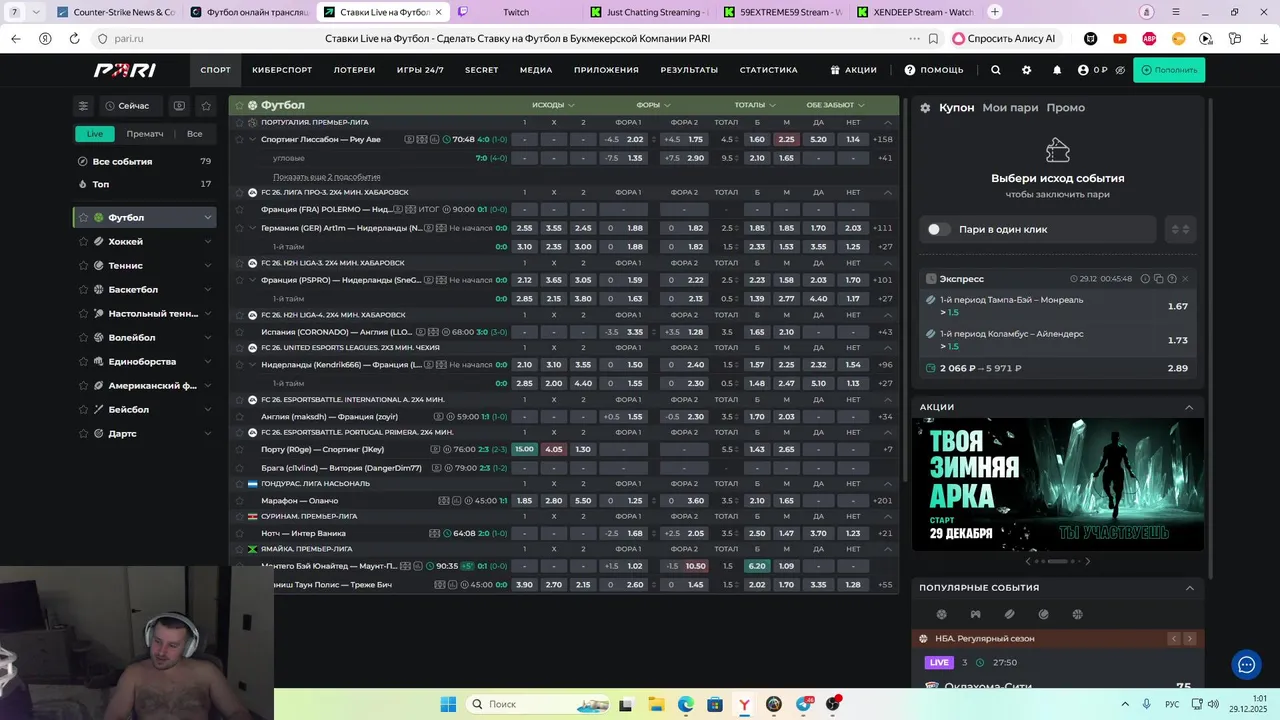Open File Explorer from the taskbar
The height and width of the screenshot is (720, 1280).
point(656,704)
